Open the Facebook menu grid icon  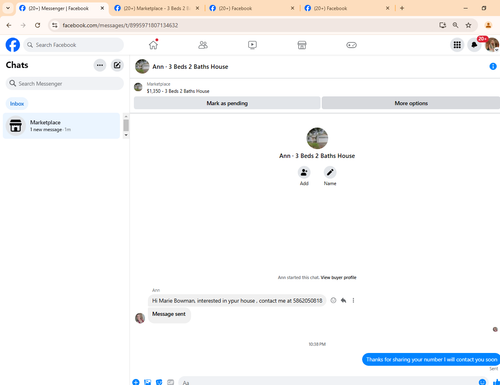(457, 45)
